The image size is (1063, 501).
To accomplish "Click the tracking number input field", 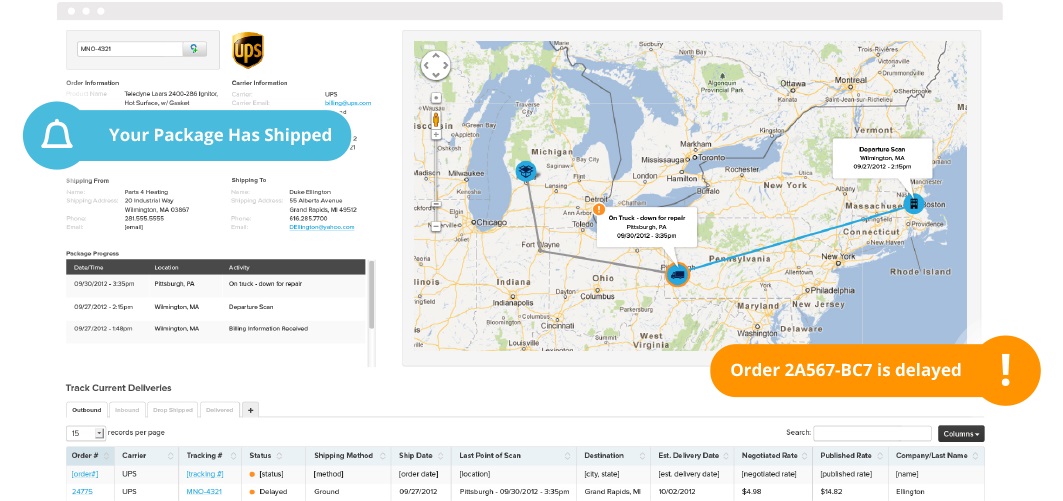I will coord(130,49).
